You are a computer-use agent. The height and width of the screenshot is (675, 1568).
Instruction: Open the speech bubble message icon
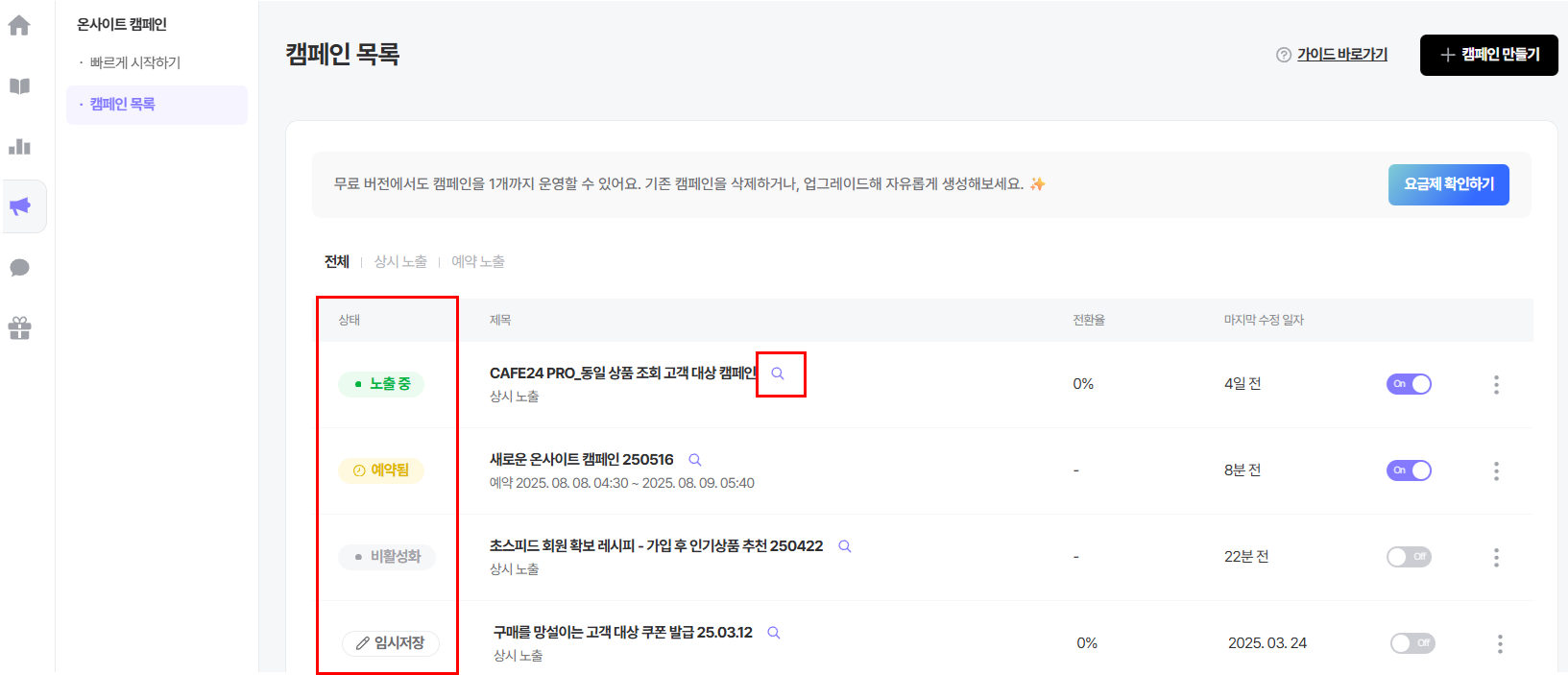19,268
